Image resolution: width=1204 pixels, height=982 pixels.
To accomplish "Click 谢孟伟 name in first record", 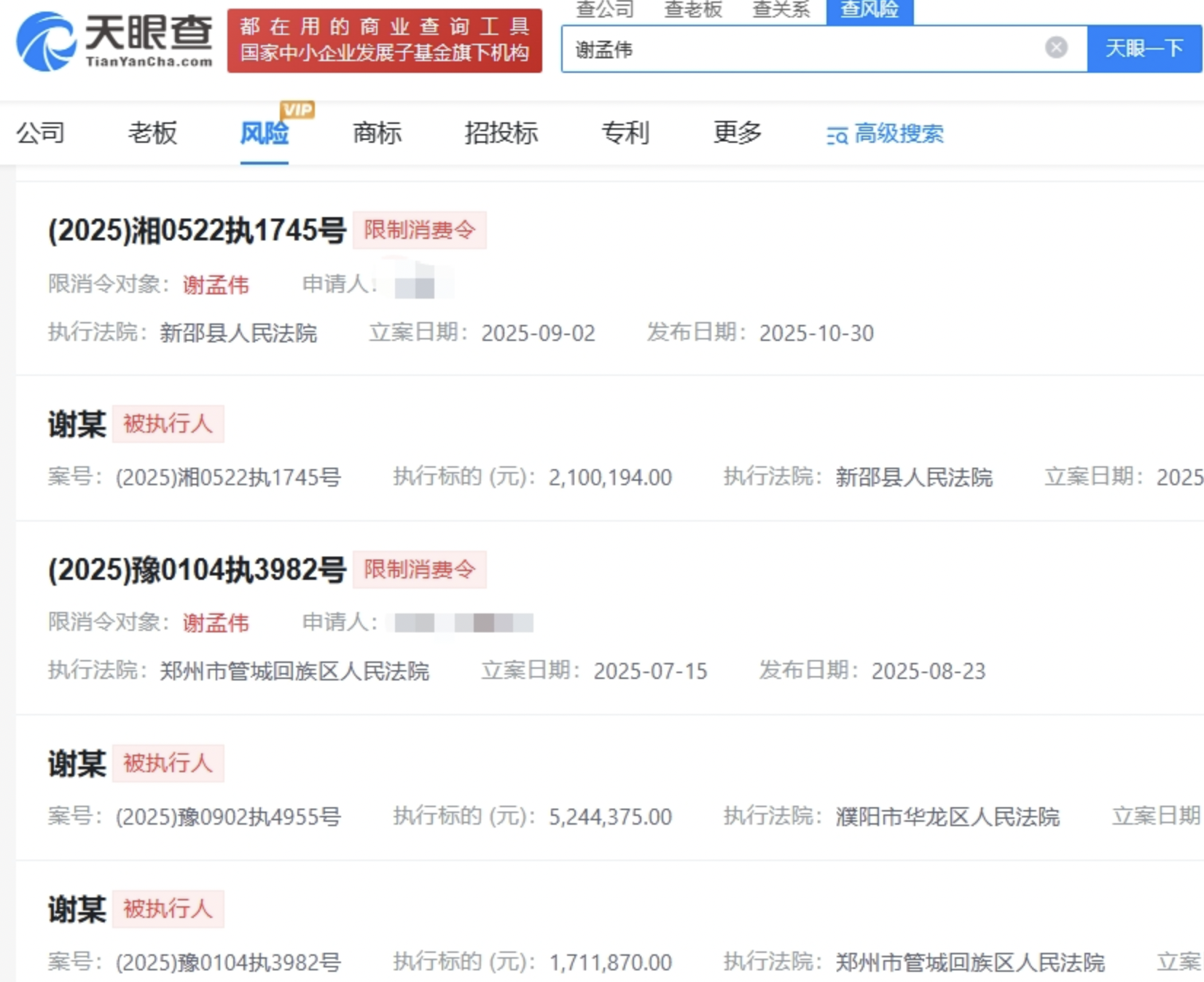I will (216, 284).
